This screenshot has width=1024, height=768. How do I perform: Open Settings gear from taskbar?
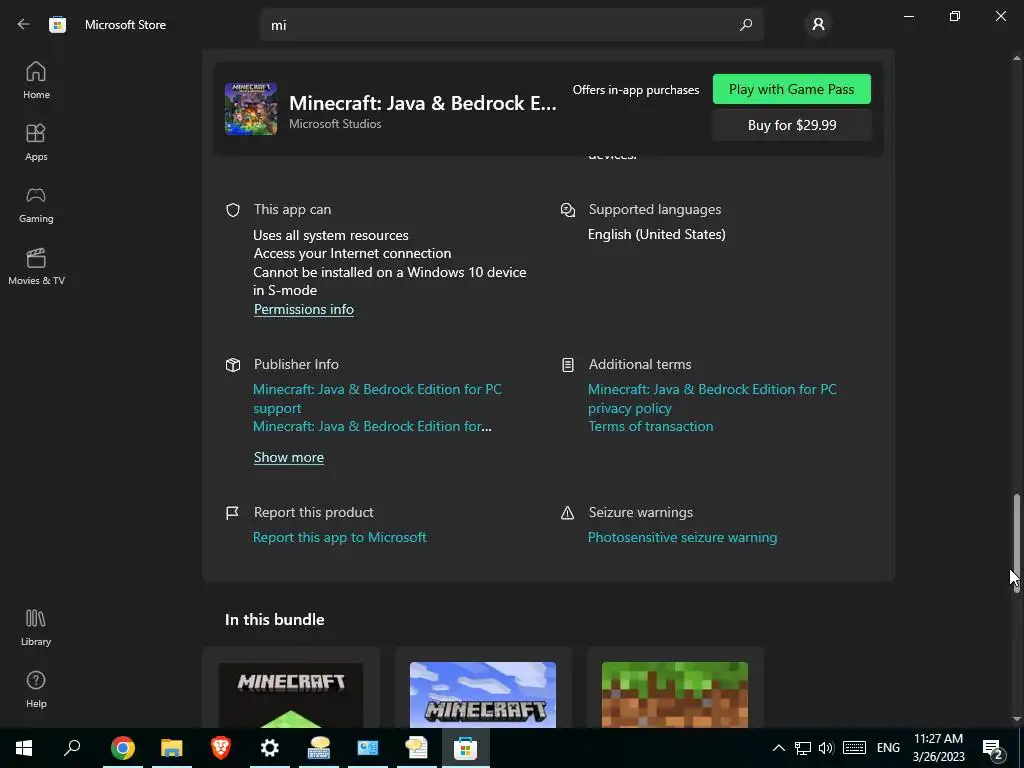270,748
